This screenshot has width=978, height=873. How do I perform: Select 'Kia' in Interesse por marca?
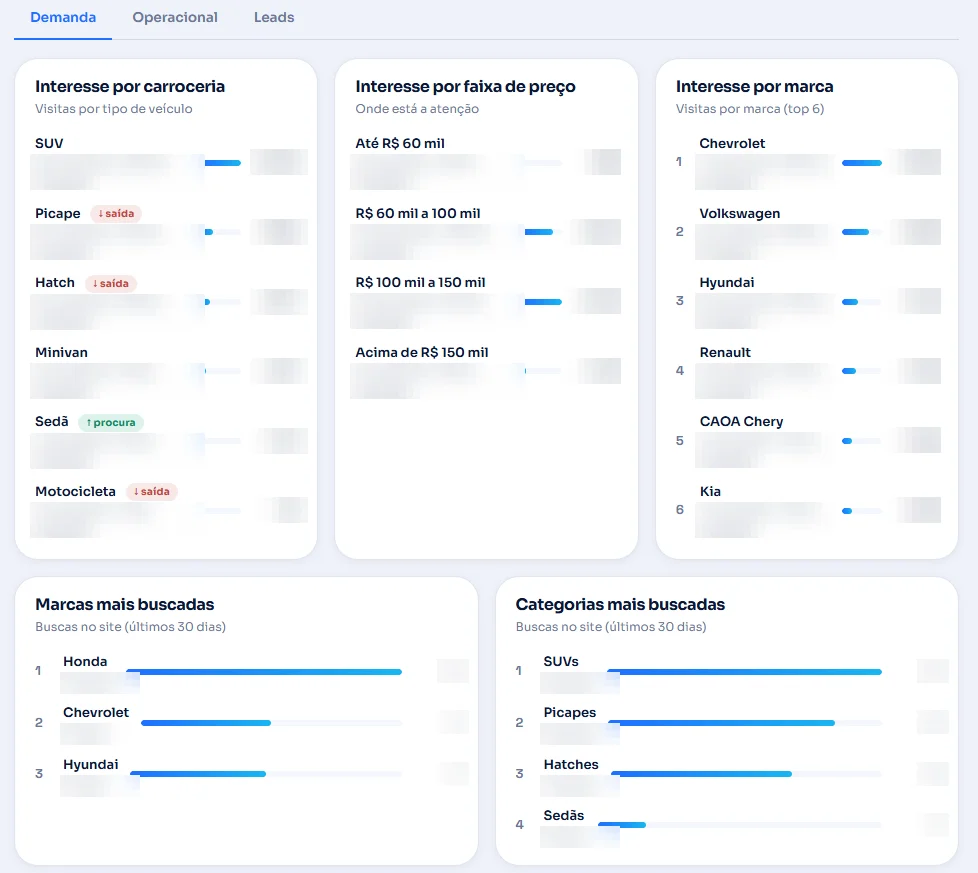pos(710,491)
